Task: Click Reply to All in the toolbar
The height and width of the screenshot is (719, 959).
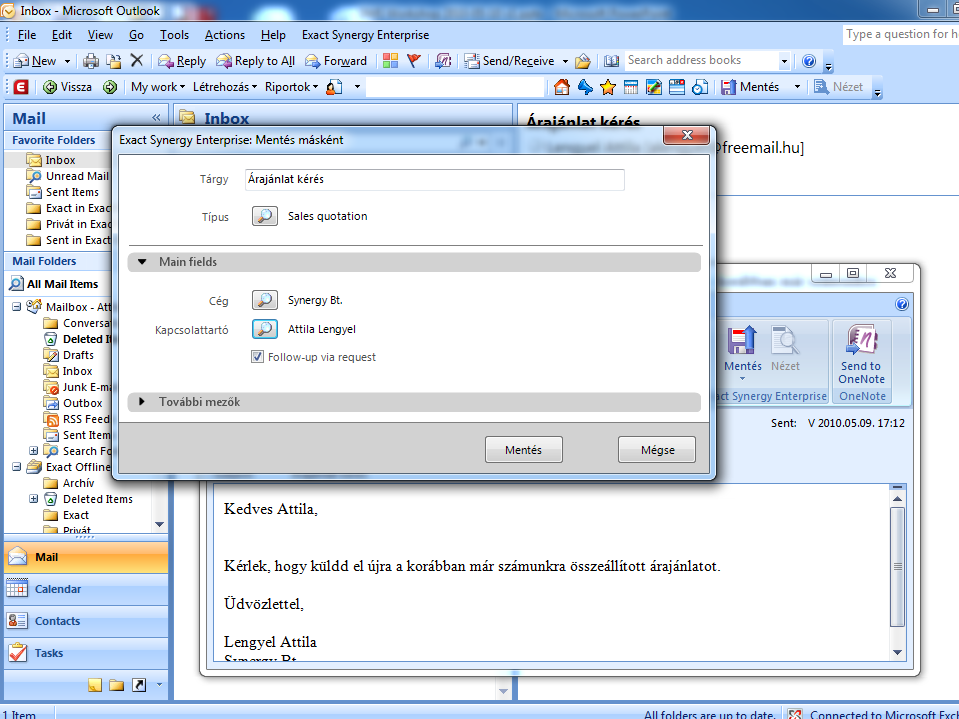Action: (x=256, y=61)
